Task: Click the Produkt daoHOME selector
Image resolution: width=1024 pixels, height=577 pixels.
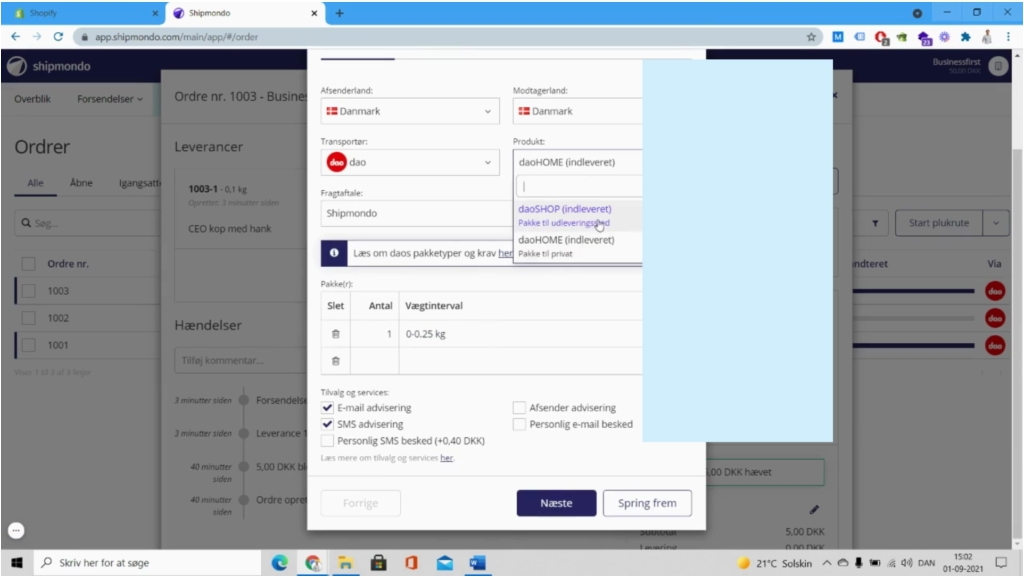Action: (x=578, y=162)
